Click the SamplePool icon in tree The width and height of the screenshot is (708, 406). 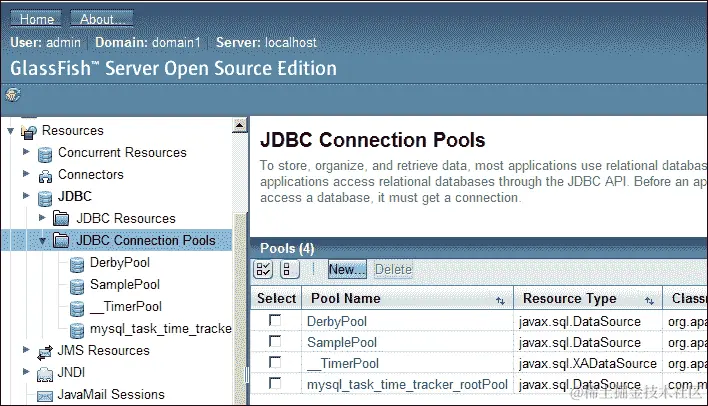tap(77, 286)
